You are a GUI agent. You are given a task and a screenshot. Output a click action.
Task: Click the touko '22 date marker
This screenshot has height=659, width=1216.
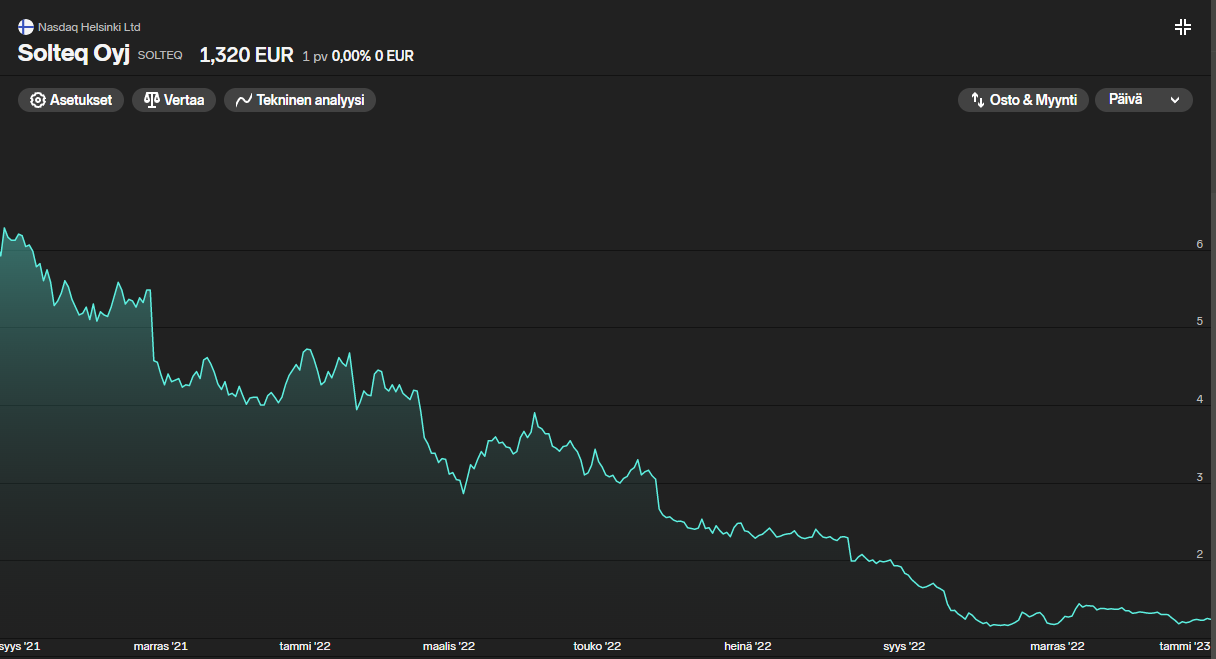(x=597, y=647)
